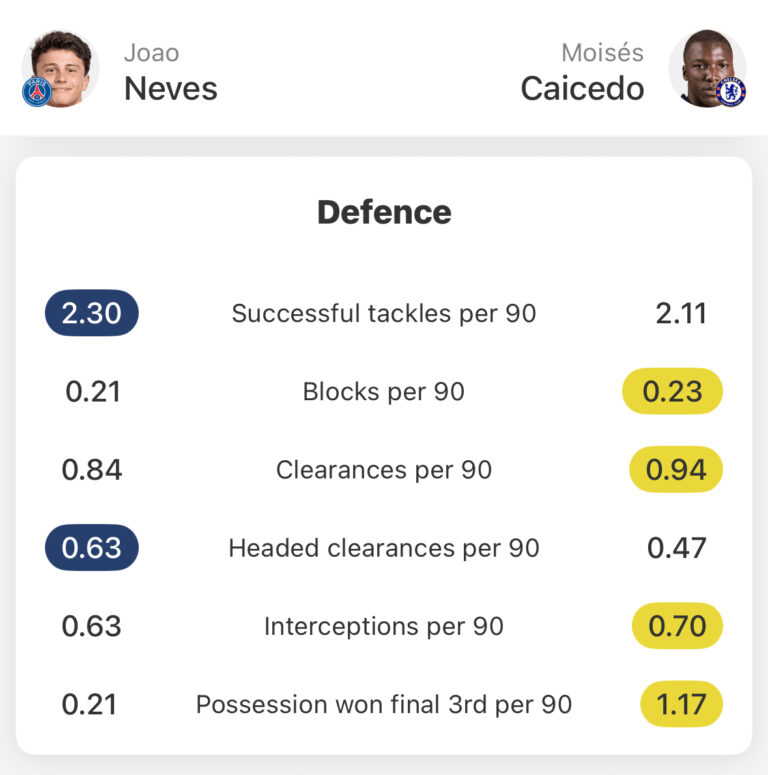
Task: Click the Successful tackles per 90 label
Action: (384, 313)
